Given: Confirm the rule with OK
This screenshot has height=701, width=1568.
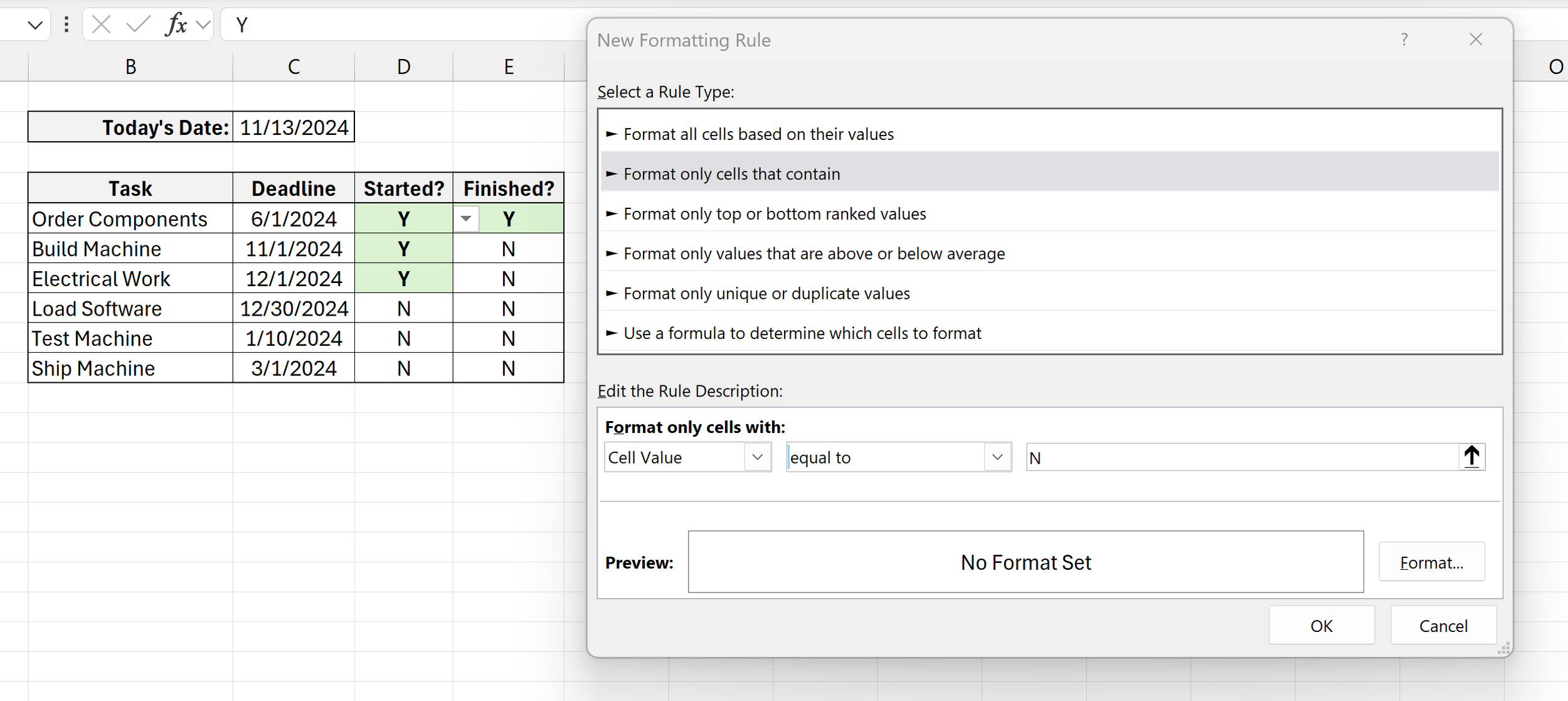Looking at the screenshot, I should click(x=1322, y=625).
